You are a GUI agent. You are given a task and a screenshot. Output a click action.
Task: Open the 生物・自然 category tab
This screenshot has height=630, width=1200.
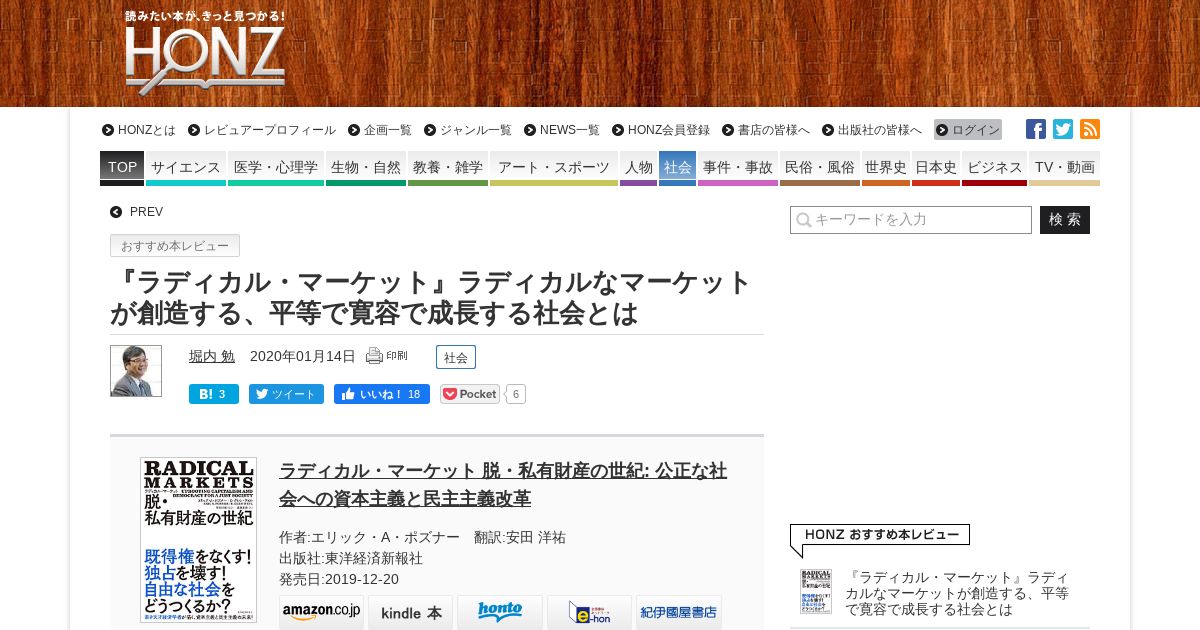click(366, 168)
